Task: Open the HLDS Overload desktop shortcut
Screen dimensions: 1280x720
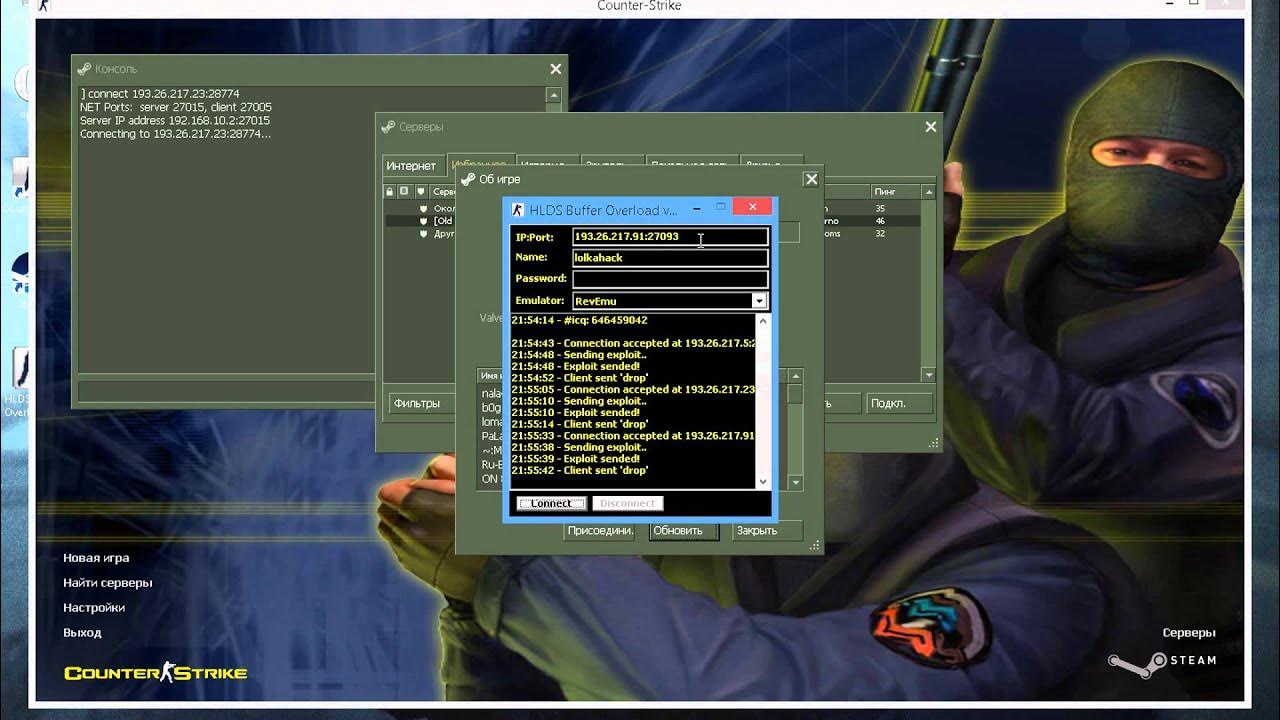Action: 17,383
